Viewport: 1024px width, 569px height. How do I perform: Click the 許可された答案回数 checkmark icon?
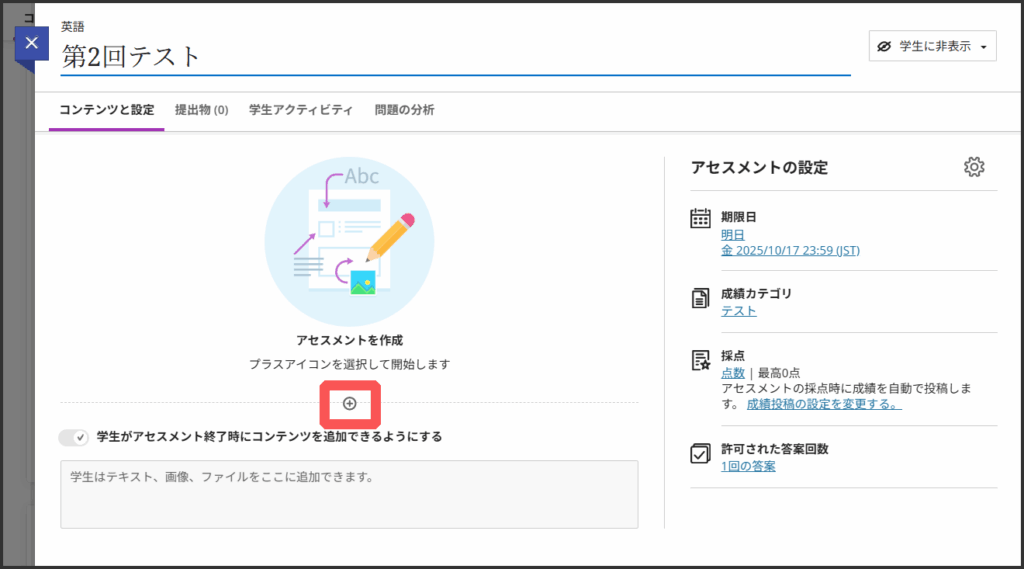(700, 453)
